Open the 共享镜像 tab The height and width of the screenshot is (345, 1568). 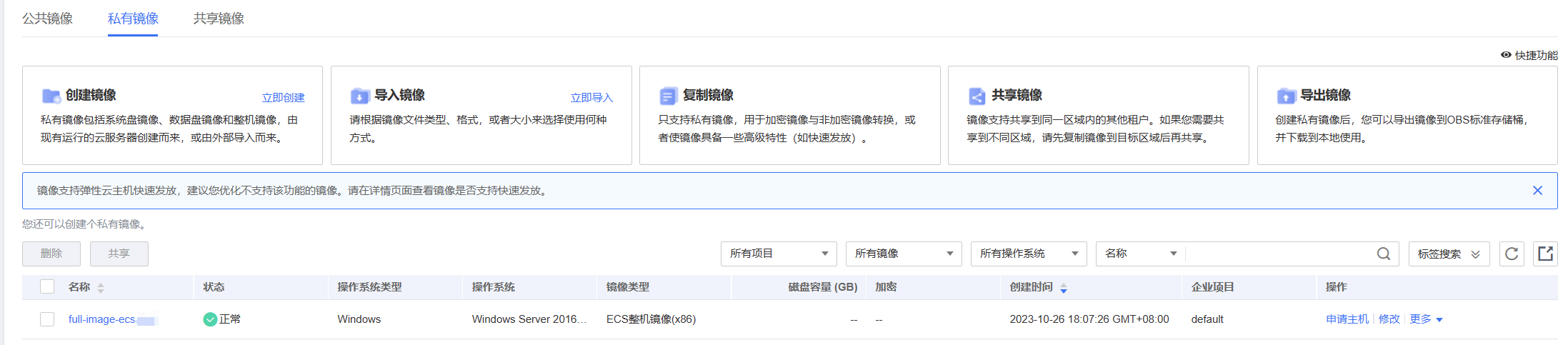[219, 19]
